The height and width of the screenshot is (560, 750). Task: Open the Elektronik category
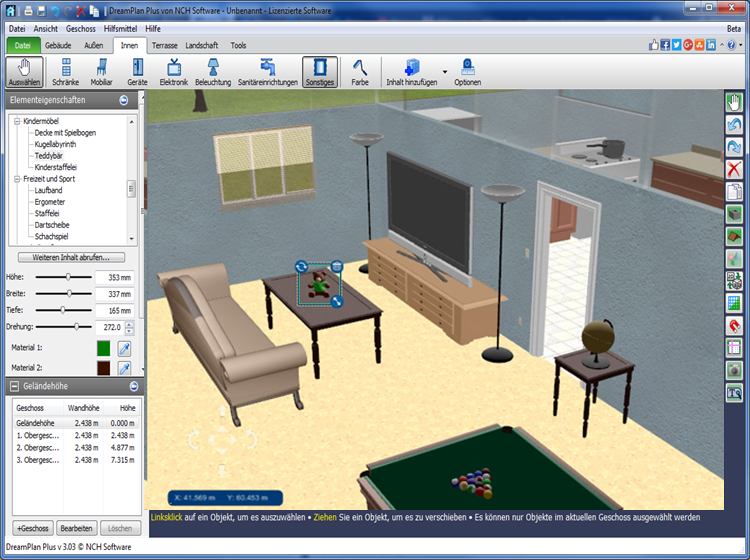click(x=174, y=72)
